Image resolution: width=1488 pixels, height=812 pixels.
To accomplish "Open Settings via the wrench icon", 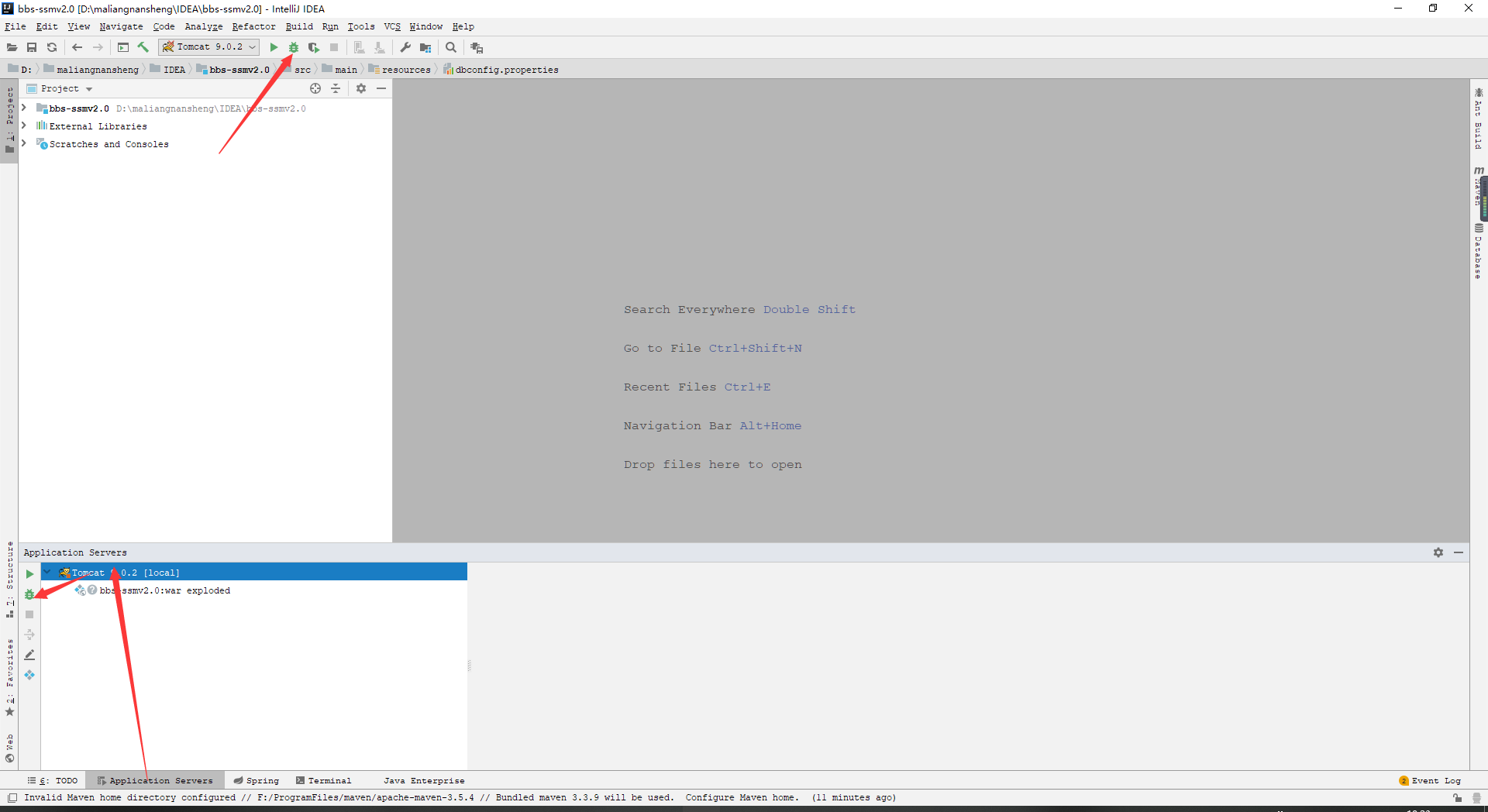I will click(x=405, y=47).
